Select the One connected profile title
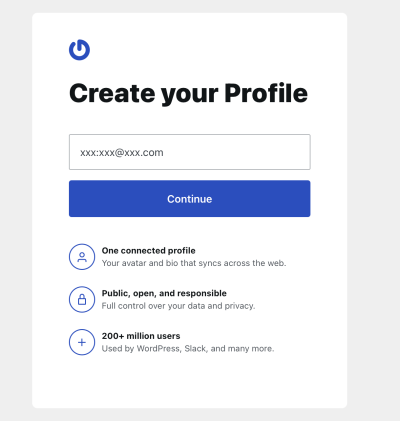 point(149,250)
